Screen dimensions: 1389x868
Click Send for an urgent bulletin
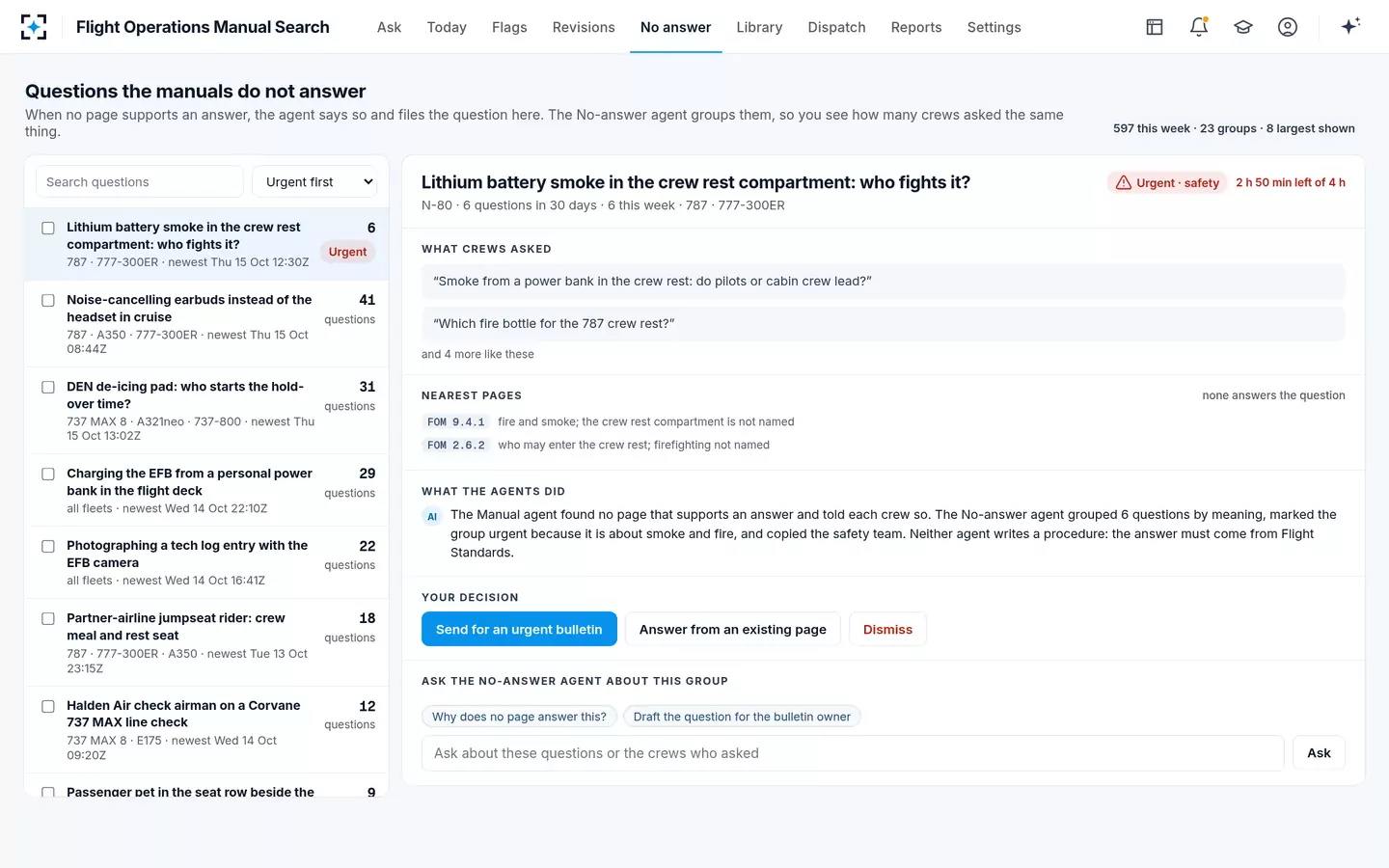[x=519, y=629]
